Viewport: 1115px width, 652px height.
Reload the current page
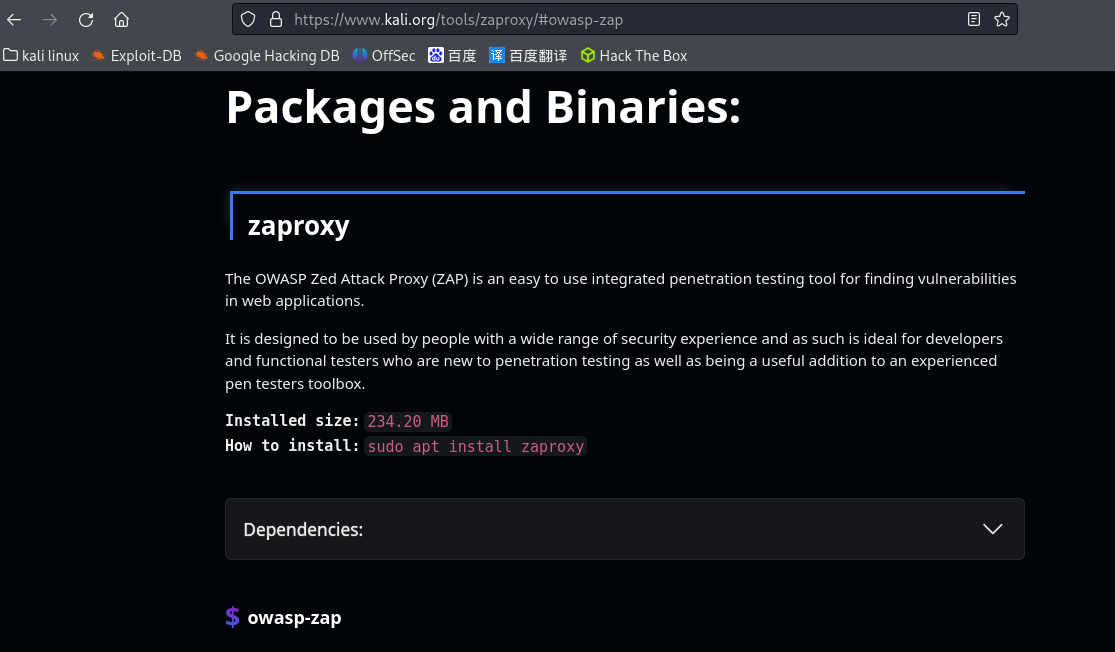86,20
